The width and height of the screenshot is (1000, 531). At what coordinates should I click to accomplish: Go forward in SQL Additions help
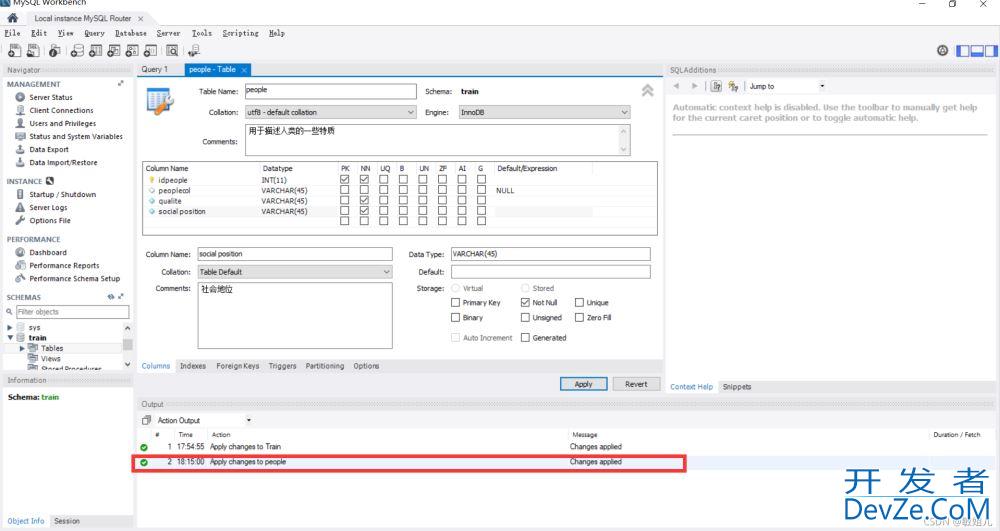pyautogui.click(x=695, y=86)
